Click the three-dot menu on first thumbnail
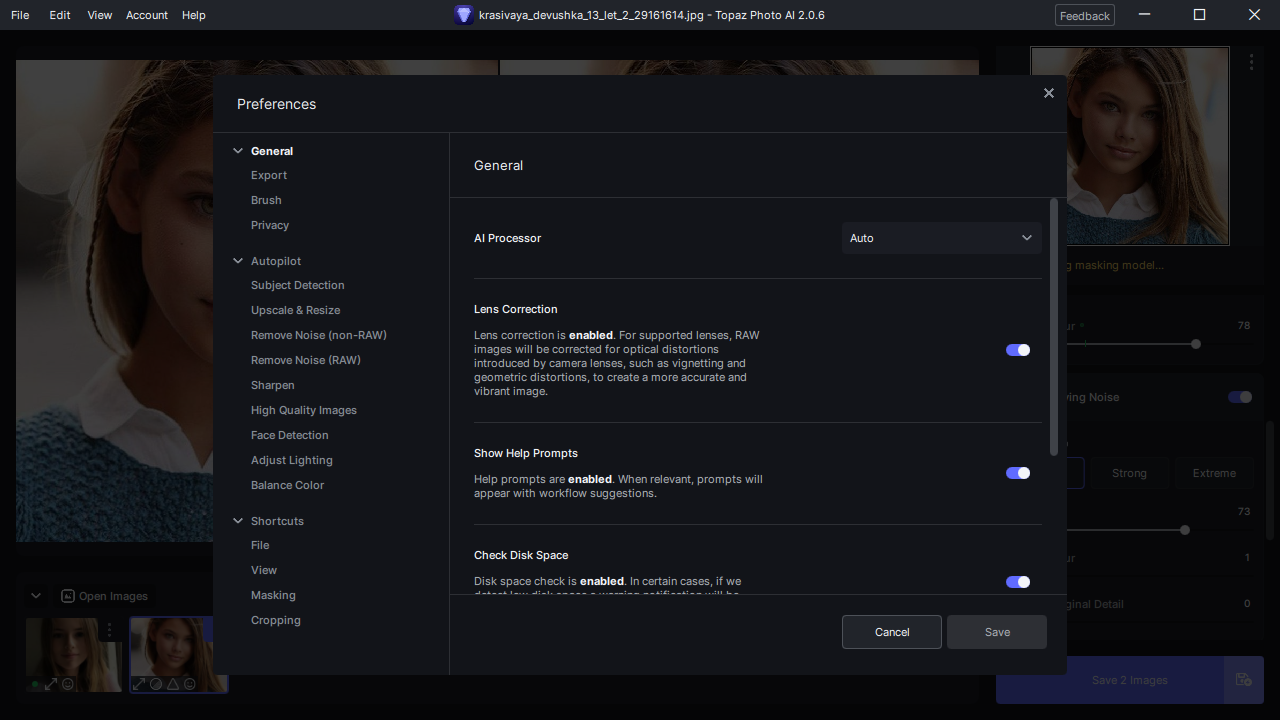1280x720 pixels. [110, 630]
